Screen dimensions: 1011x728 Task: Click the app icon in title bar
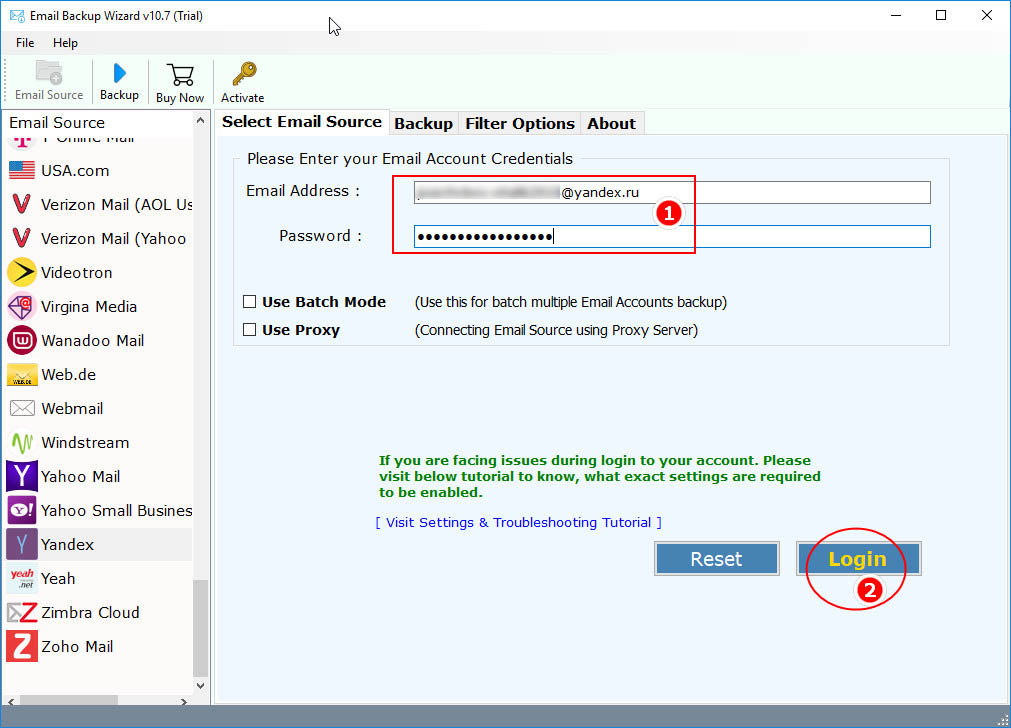pos(17,15)
